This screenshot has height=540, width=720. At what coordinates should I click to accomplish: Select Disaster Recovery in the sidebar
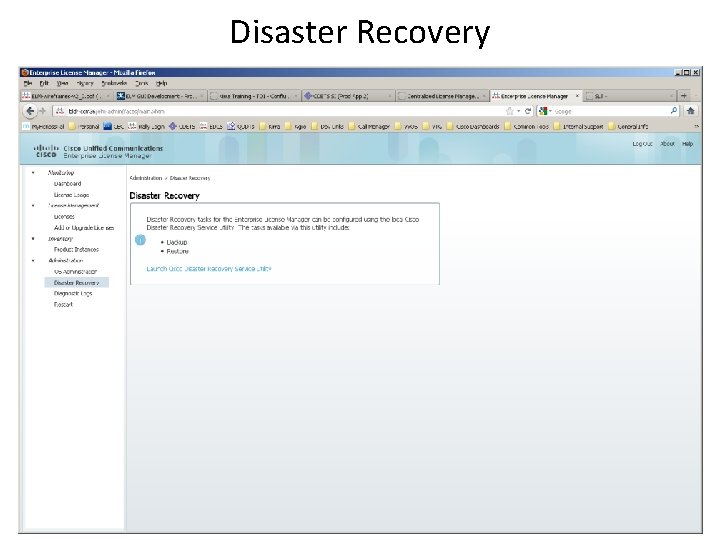click(x=77, y=282)
